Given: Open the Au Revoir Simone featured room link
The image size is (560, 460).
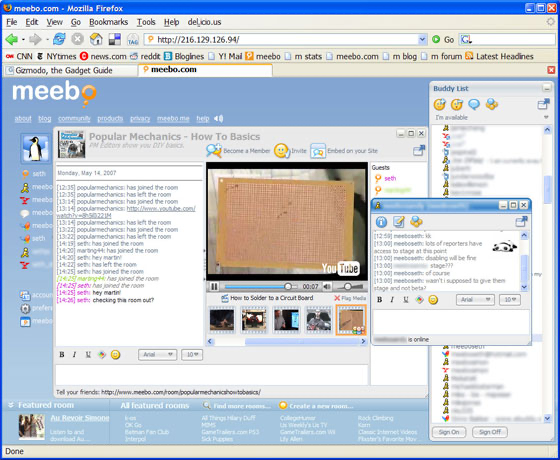Looking at the screenshot, I should 80,418.
